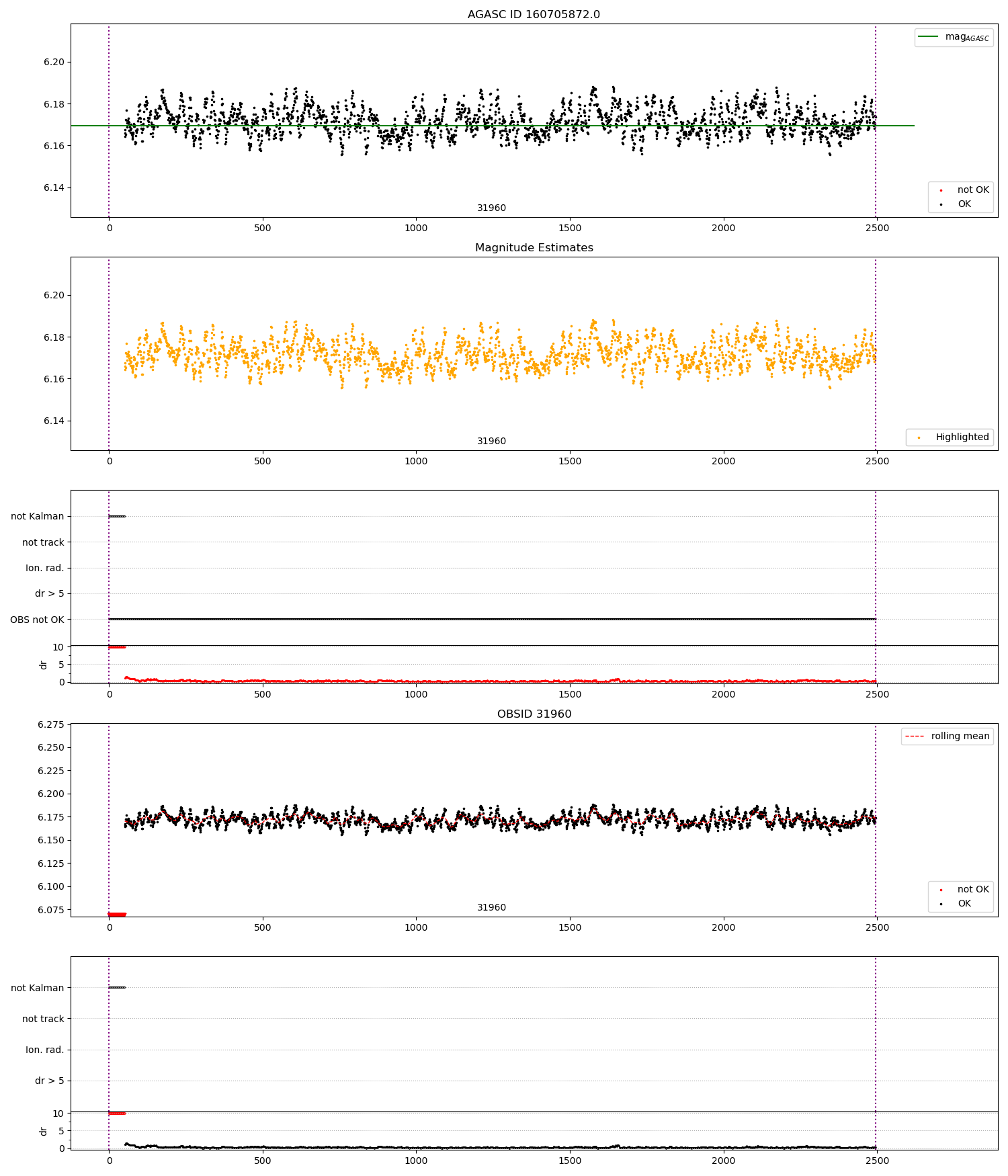Click the 'dr' axis label of third panel

click(x=44, y=665)
